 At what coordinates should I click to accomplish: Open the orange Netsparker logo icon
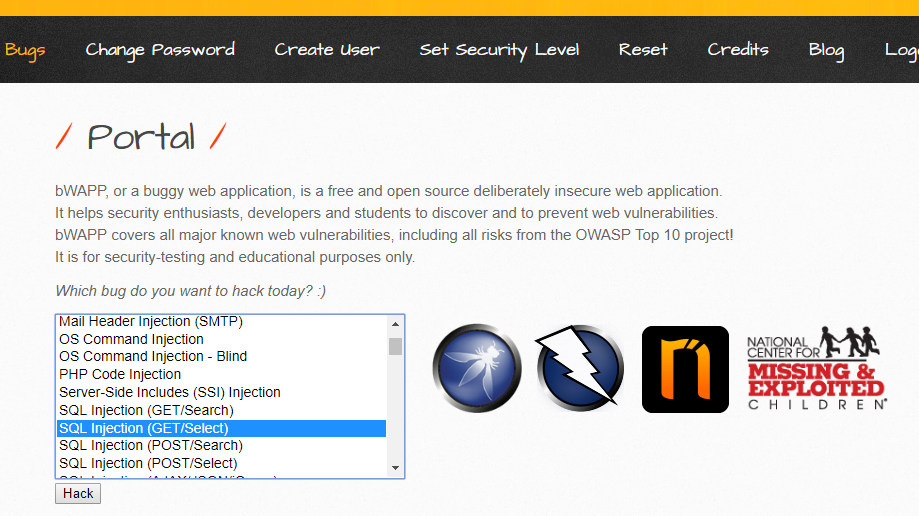[x=685, y=369]
